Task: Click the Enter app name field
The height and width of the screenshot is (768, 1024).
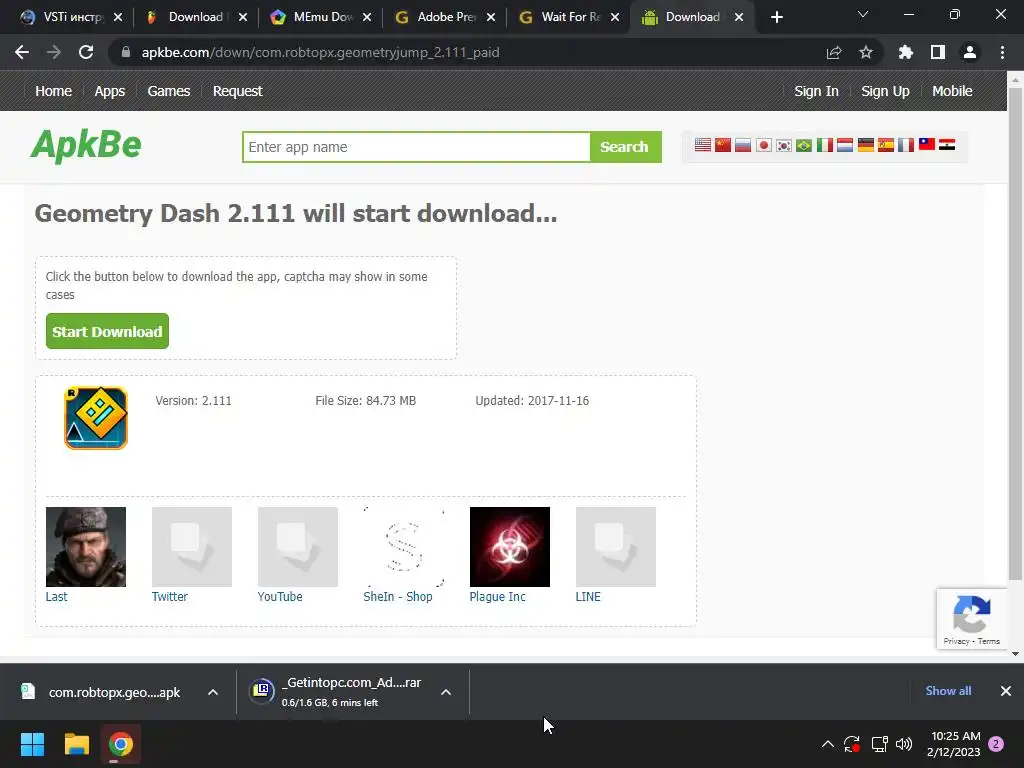Action: [x=417, y=147]
